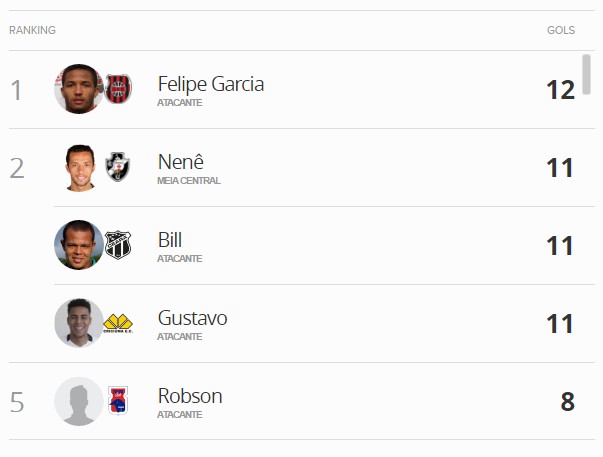Click the Criciúma crest beside Gustavo
The image size is (603, 457).
pos(118,323)
